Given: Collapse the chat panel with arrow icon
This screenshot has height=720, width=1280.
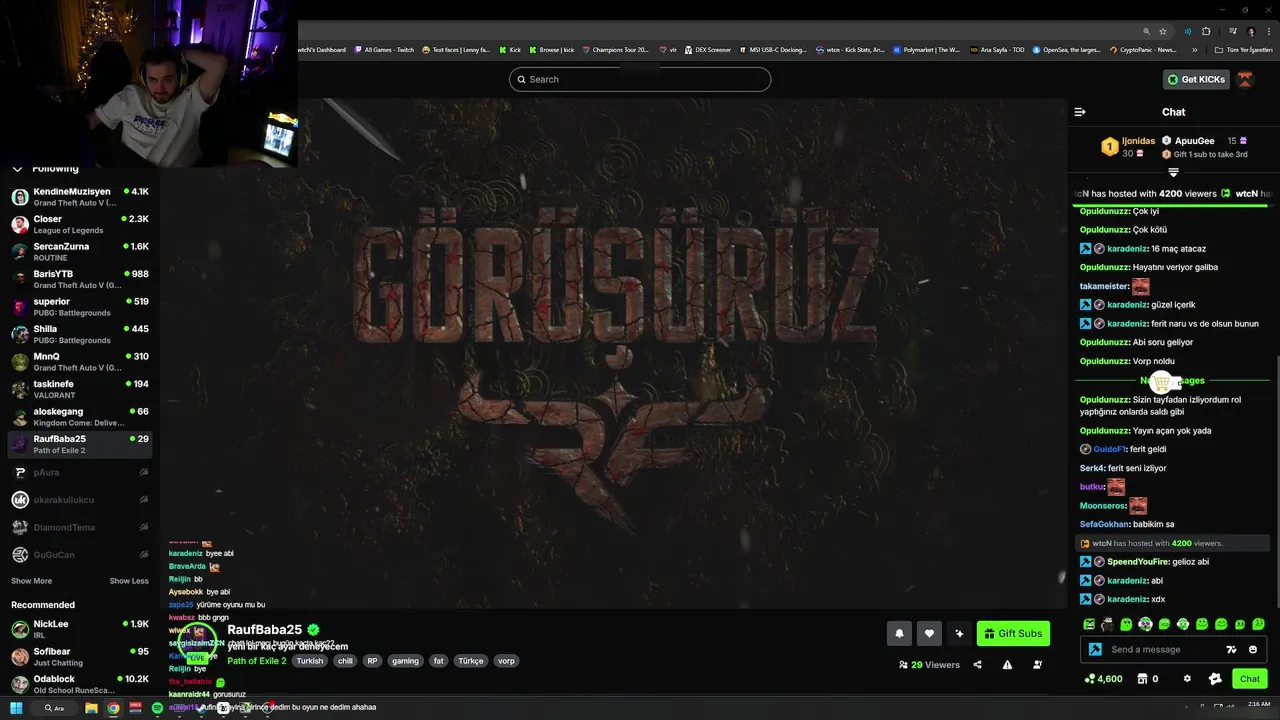Looking at the screenshot, I should pyautogui.click(x=1080, y=112).
